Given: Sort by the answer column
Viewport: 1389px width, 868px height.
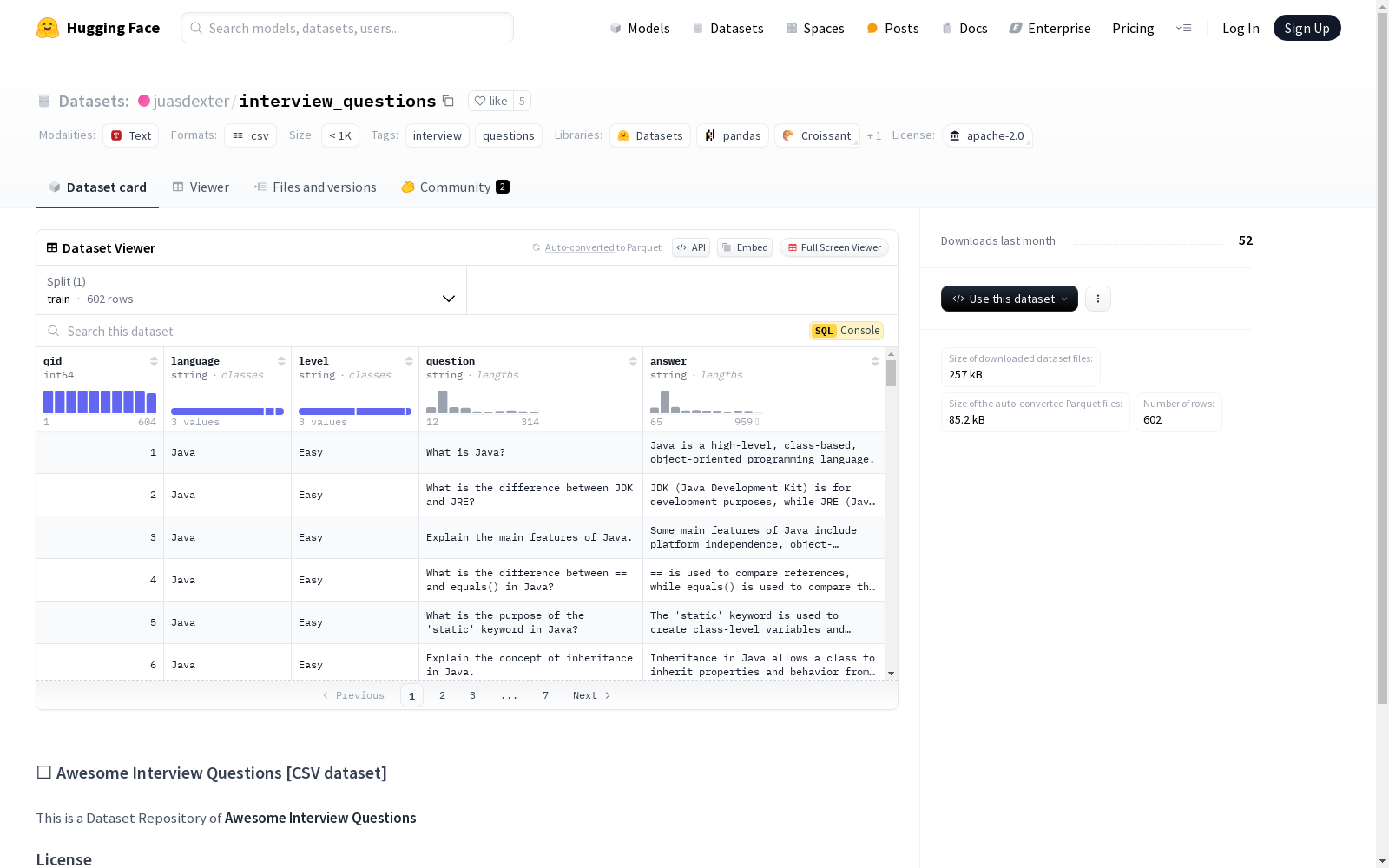Looking at the screenshot, I should point(875,361).
